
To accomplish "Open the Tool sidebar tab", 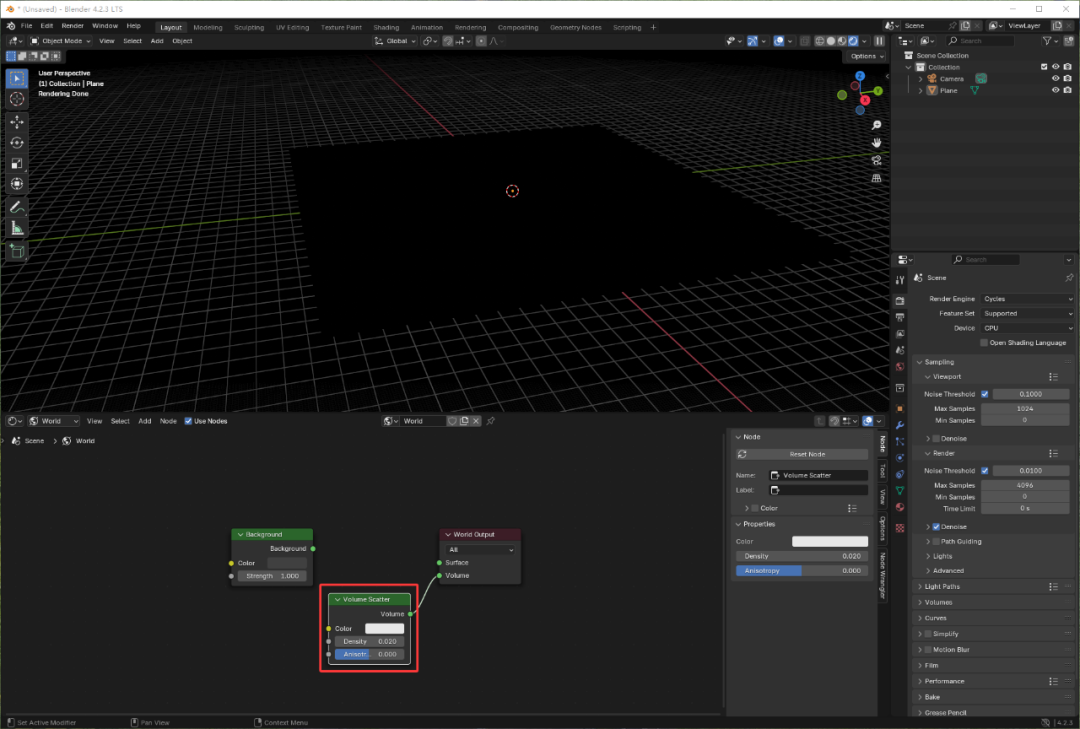I will click(x=883, y=471).
